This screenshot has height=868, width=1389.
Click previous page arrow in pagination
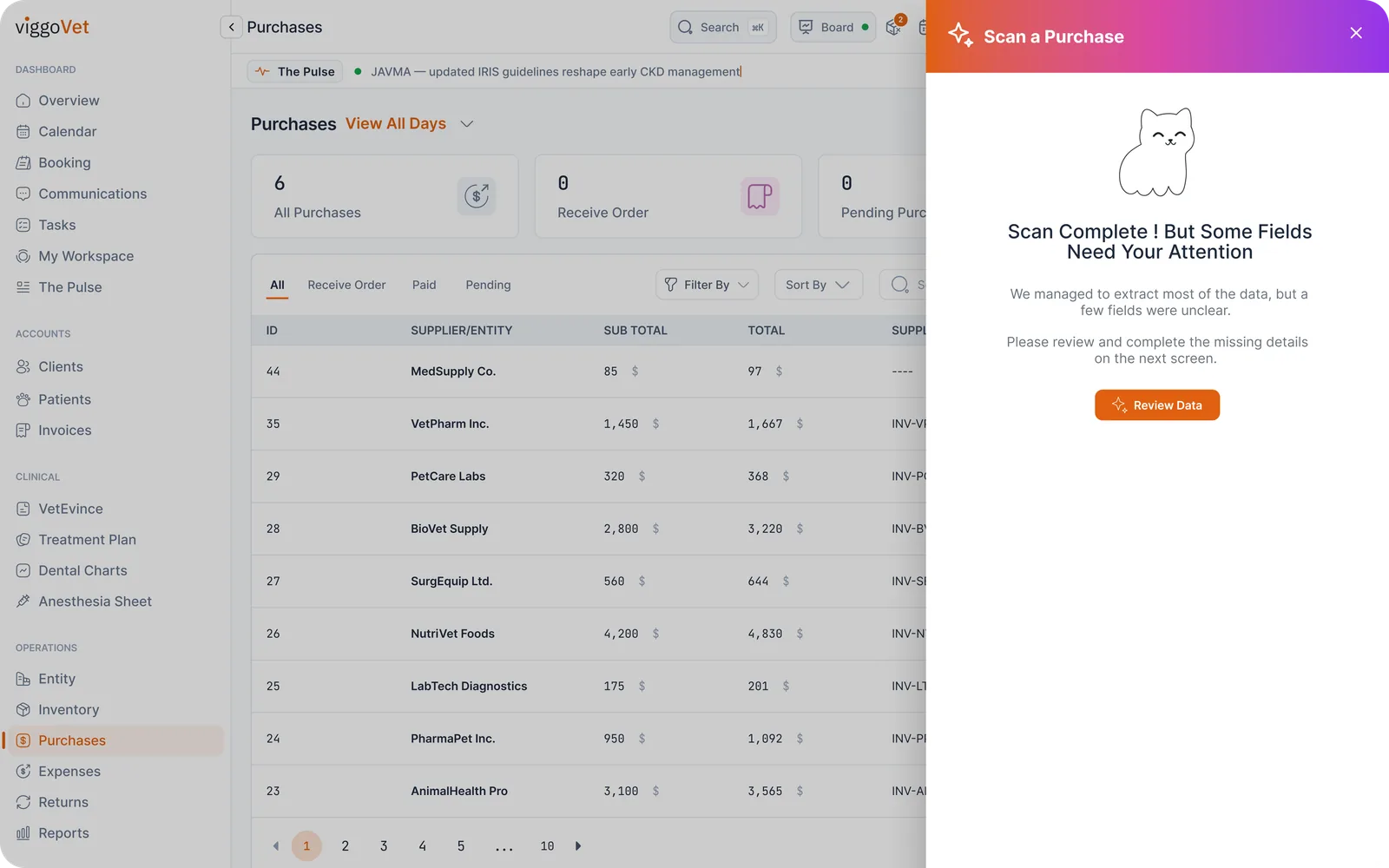(x=276, y=846)
